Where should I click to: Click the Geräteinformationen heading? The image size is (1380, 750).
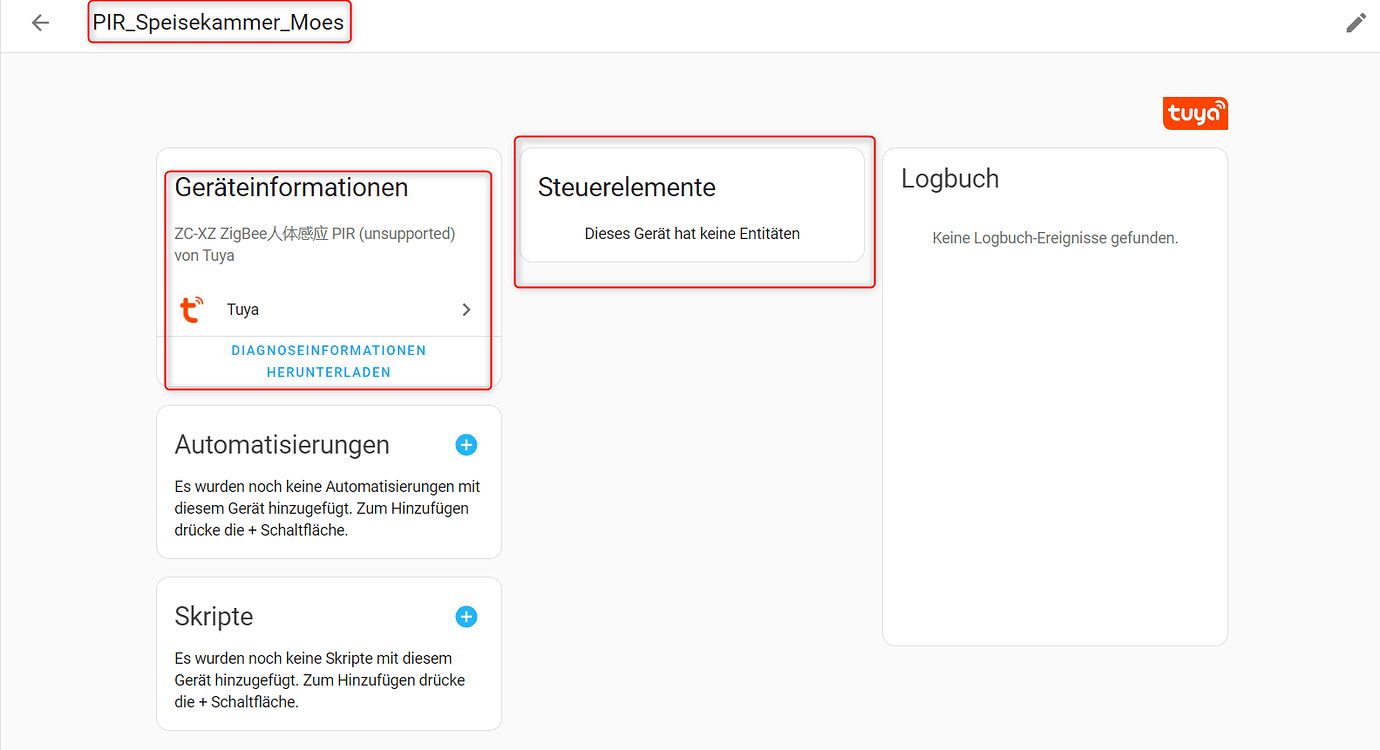[x=292, y=187]
